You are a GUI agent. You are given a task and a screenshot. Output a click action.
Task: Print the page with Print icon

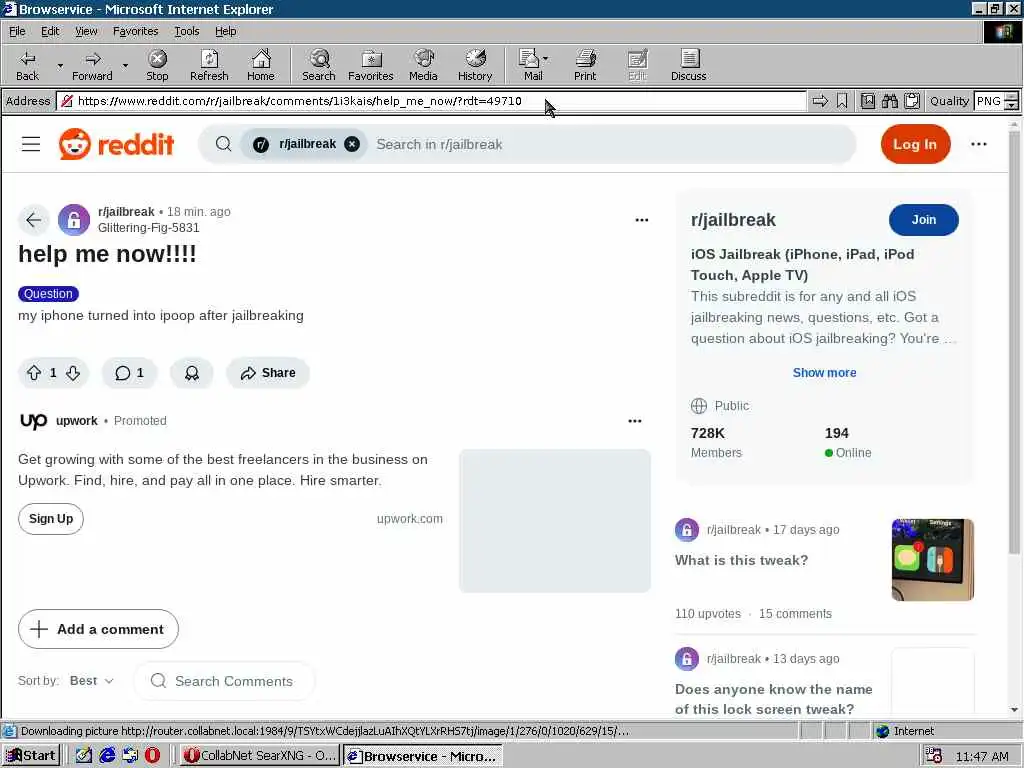coord(585,65)
